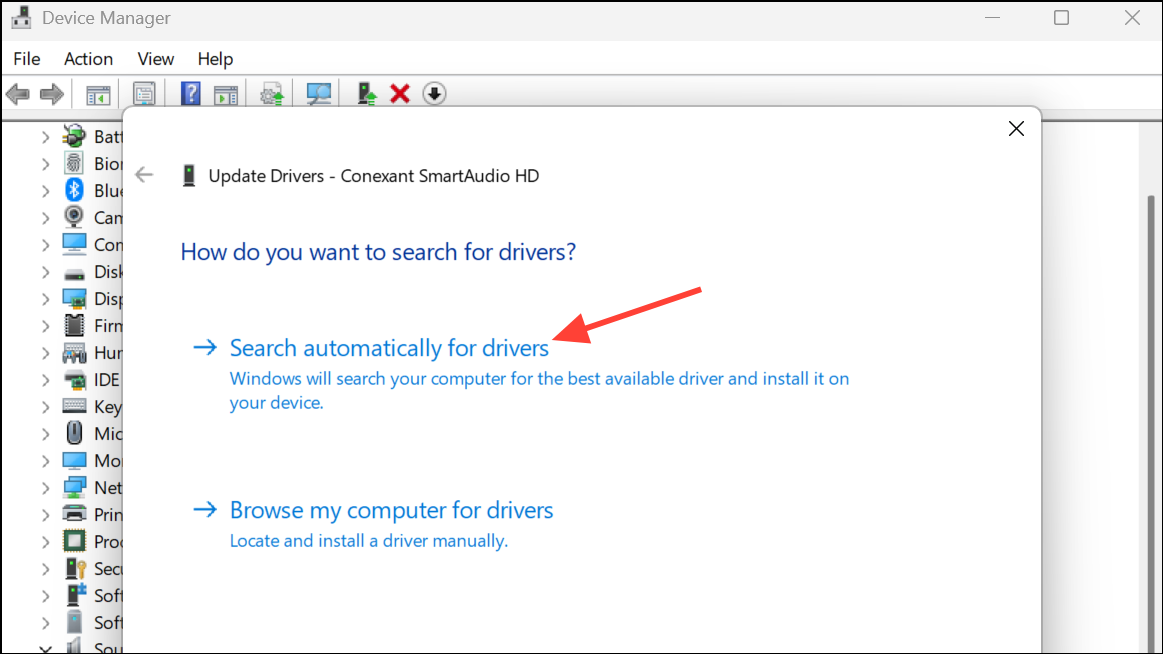
Task: Click the webcam Cameras icon in the tree
Action: (74, 217)
